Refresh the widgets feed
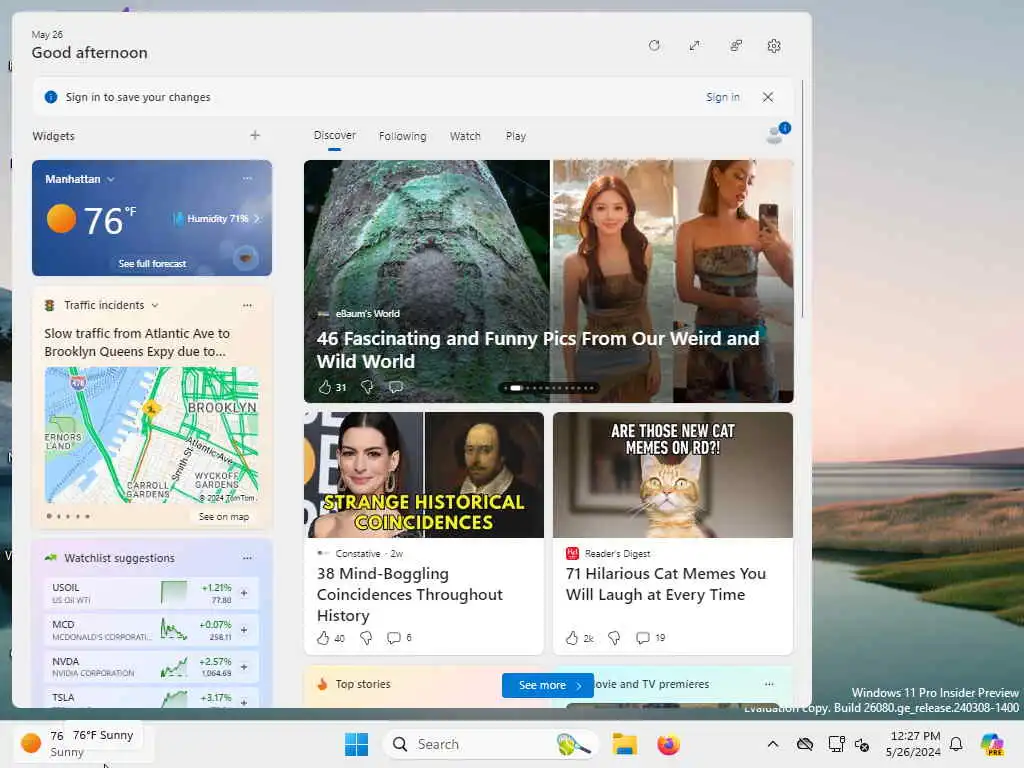The width and height of the screenshot is (1024, 768). point(654,46)
